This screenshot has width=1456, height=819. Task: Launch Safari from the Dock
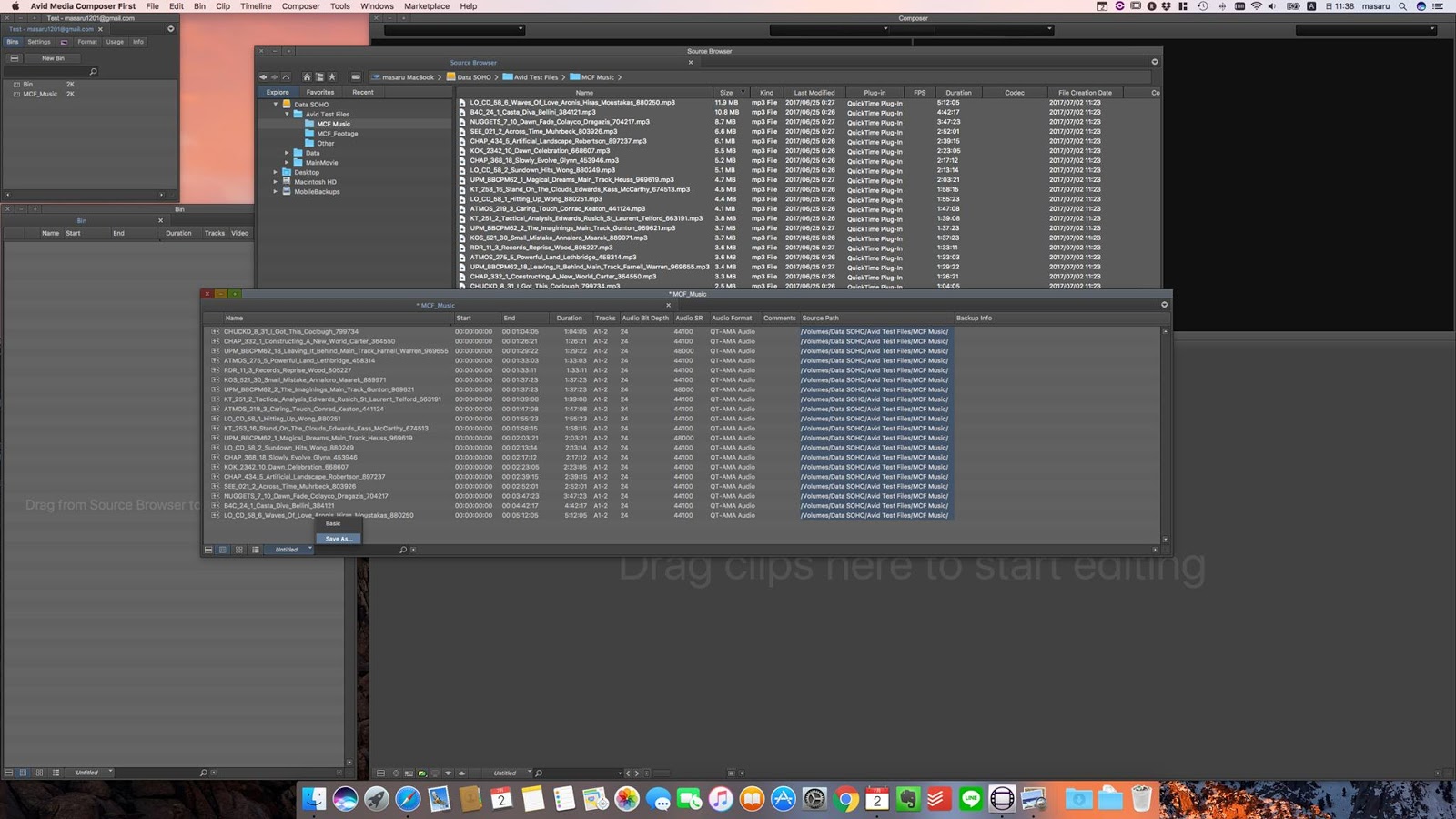(409, 799)
